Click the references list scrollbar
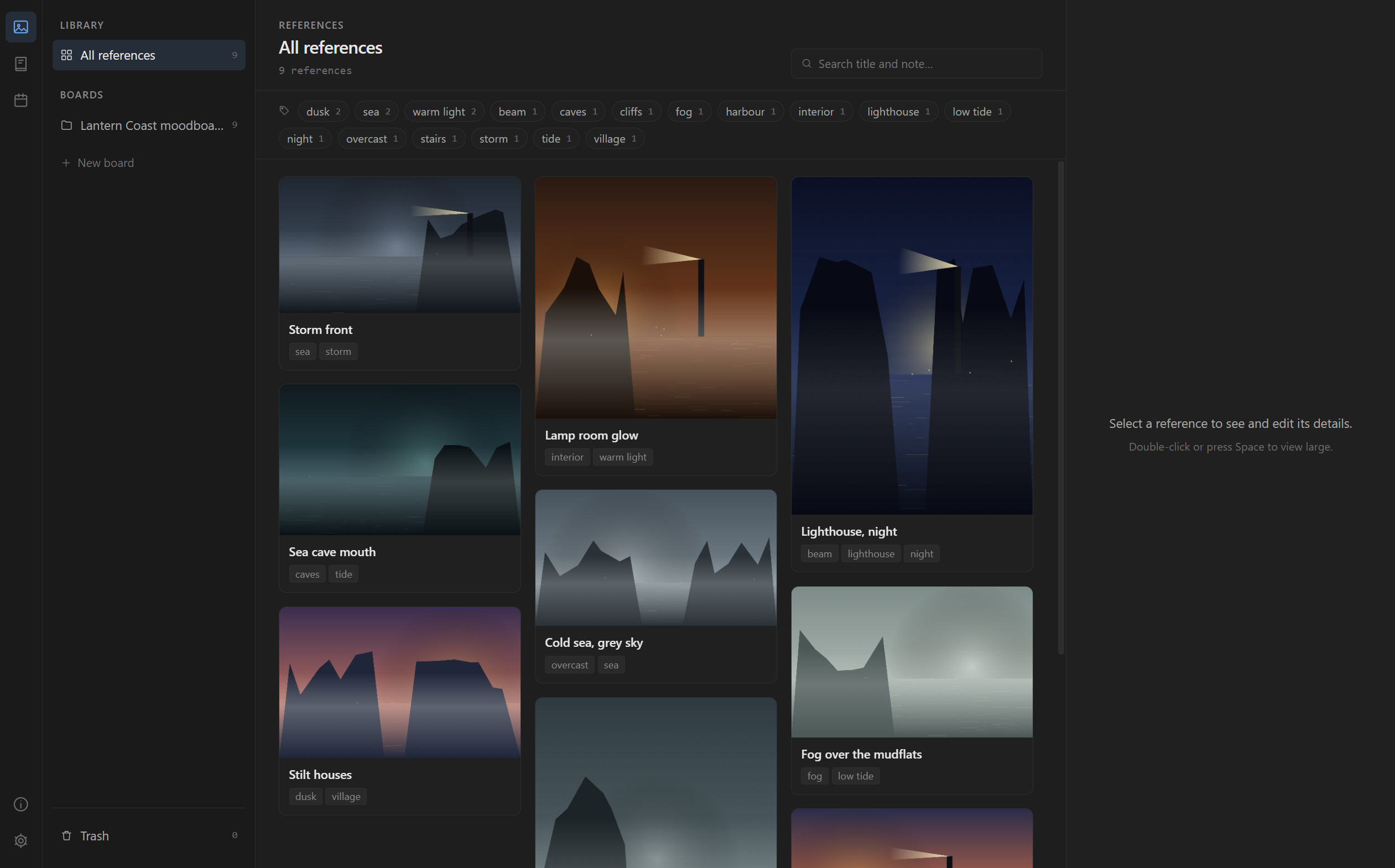The width and height of the screenshot is (1395, 868). (1061, 407)
